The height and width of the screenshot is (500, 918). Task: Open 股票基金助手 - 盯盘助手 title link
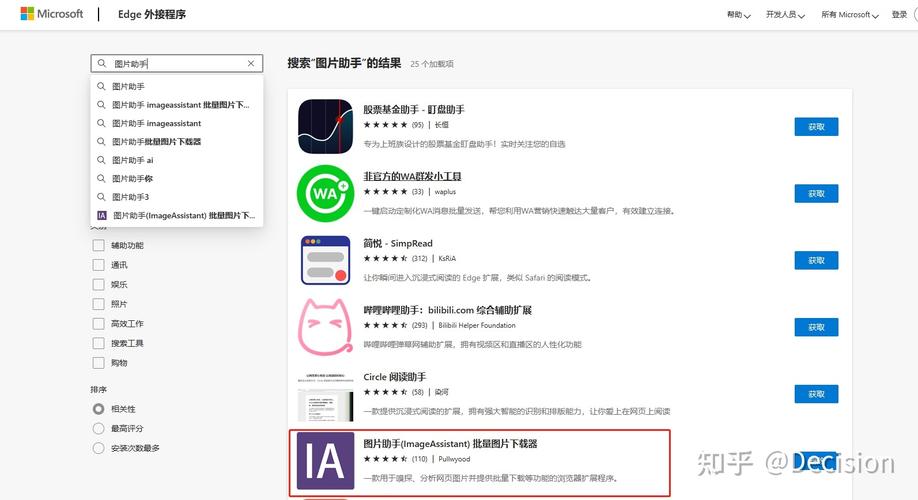click(414, 109)
